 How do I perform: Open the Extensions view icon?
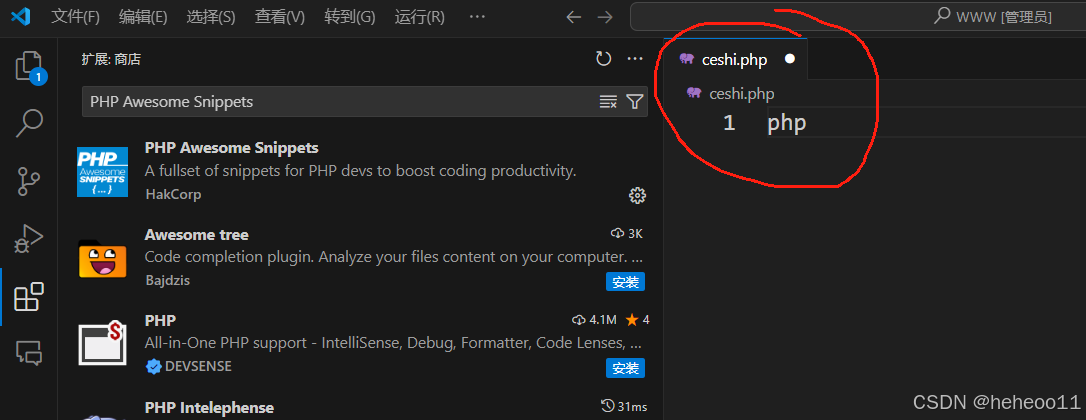pyautogui.click(x=29, y=297)
